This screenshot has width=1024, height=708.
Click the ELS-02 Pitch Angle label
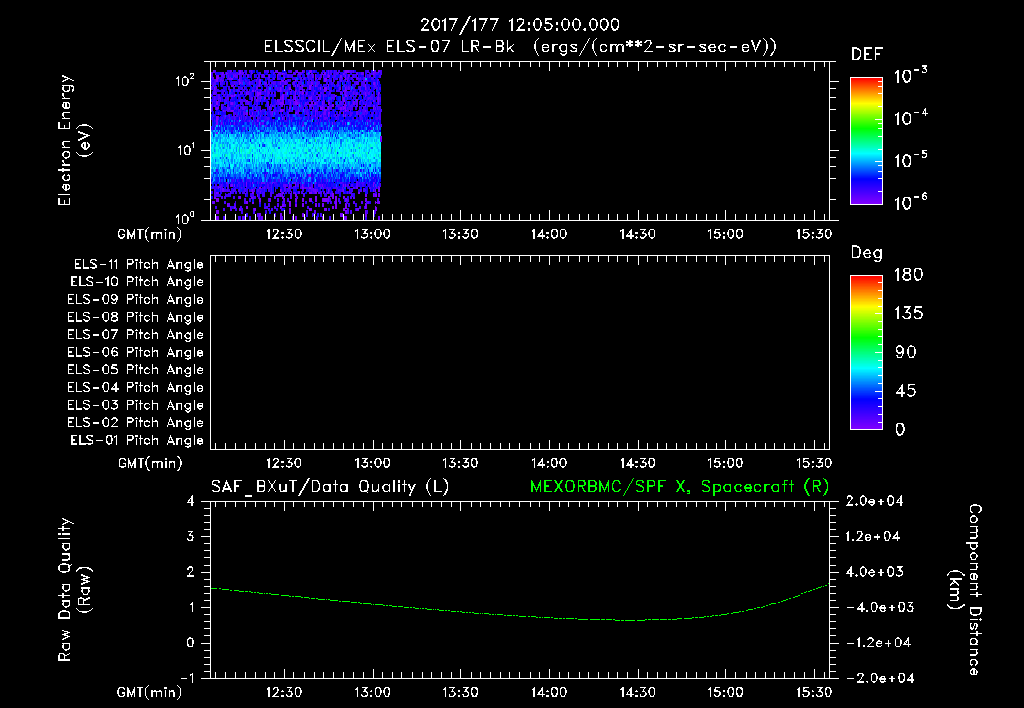coord(136,423)
